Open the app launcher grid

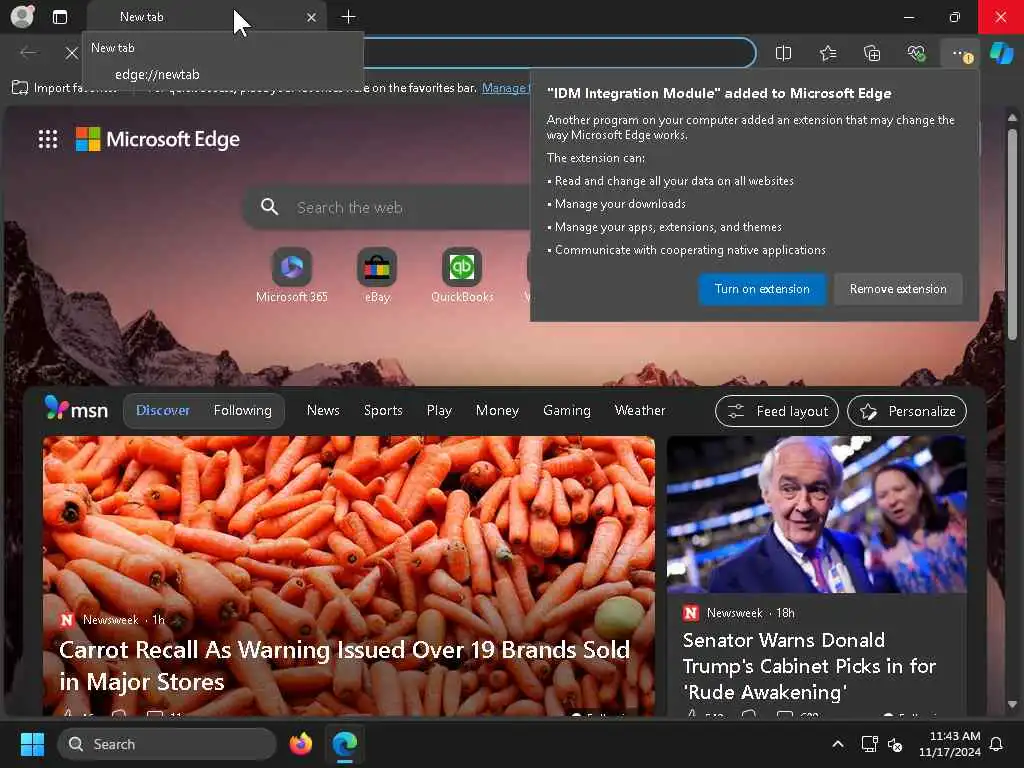(x=48, y=139)
